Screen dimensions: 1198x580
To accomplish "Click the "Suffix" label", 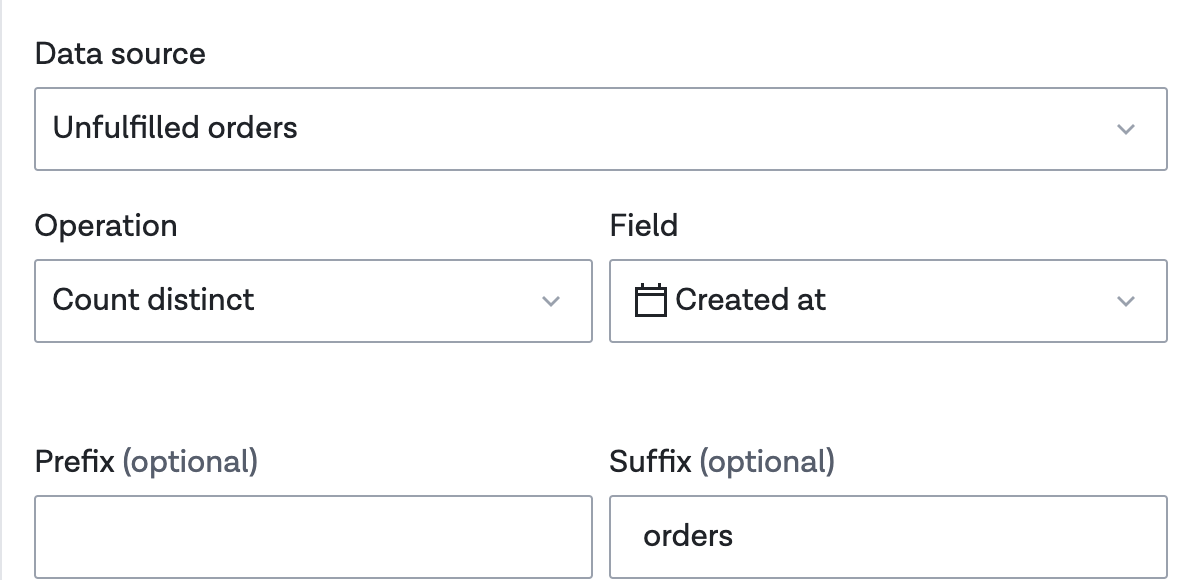I will coord(650,462).
